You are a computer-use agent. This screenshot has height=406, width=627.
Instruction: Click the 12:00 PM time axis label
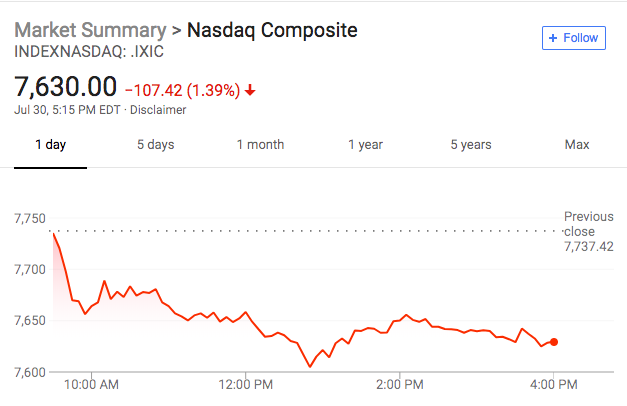pos(245,384)
